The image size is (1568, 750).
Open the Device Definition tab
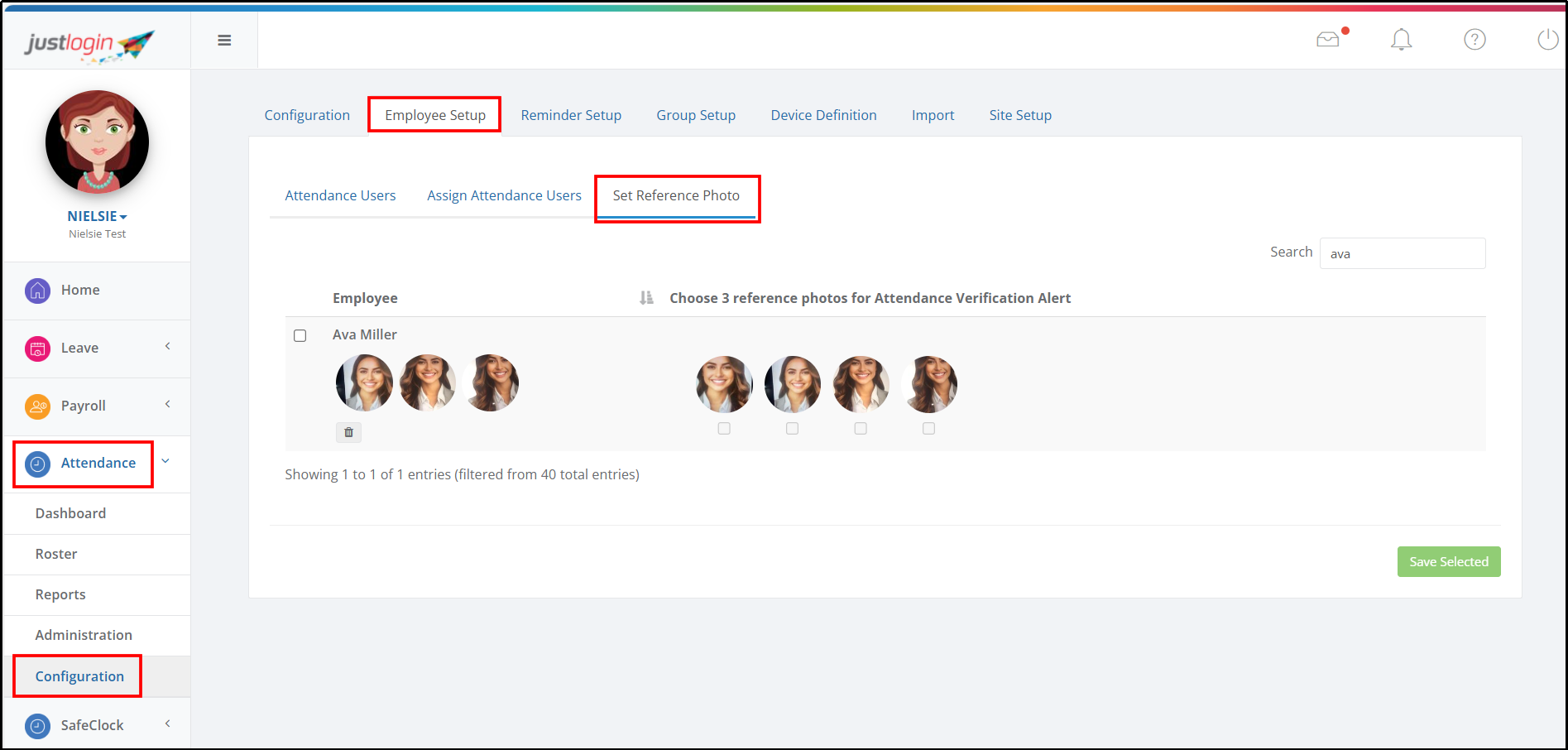pos(823,115)
